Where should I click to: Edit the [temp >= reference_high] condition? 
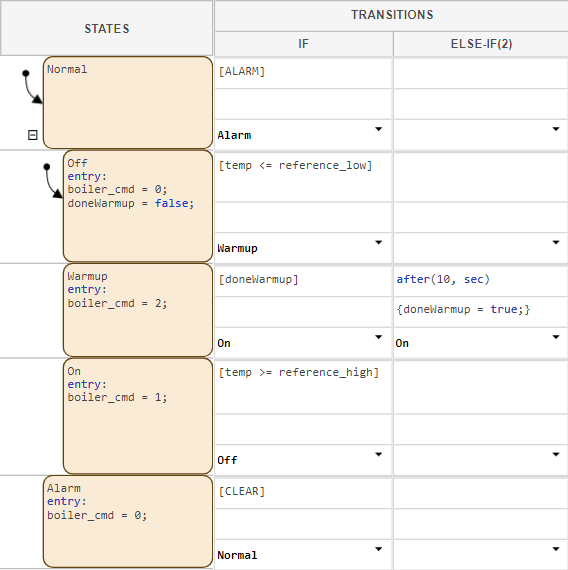[303, 387]
